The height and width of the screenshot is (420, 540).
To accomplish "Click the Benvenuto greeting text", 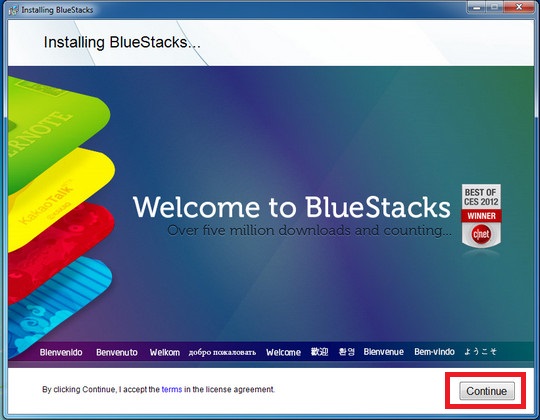I will (x=117, y=352).
